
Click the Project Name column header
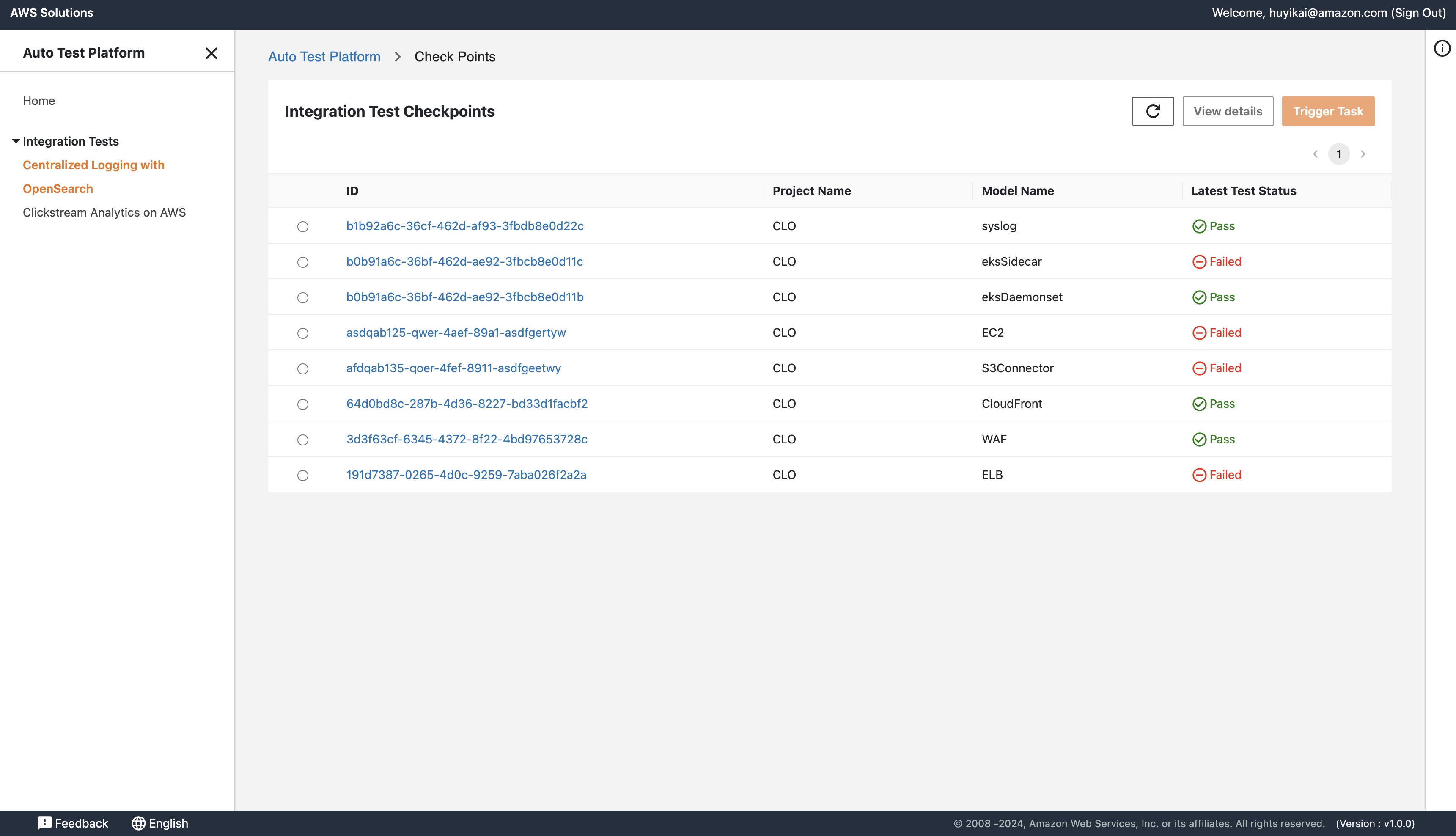point(811,191)
